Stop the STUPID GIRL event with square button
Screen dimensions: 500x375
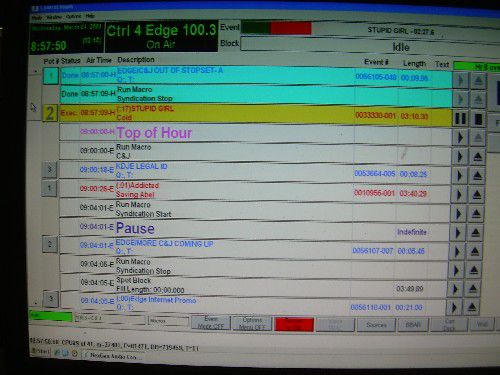coord(478,119)
